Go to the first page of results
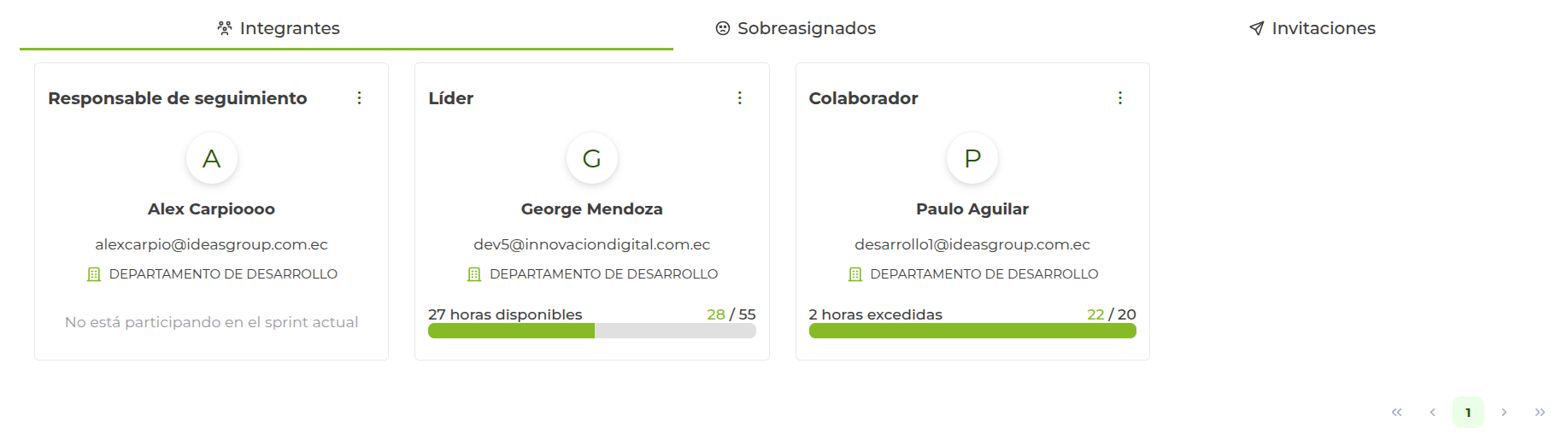 click(x=1396, y=412)
